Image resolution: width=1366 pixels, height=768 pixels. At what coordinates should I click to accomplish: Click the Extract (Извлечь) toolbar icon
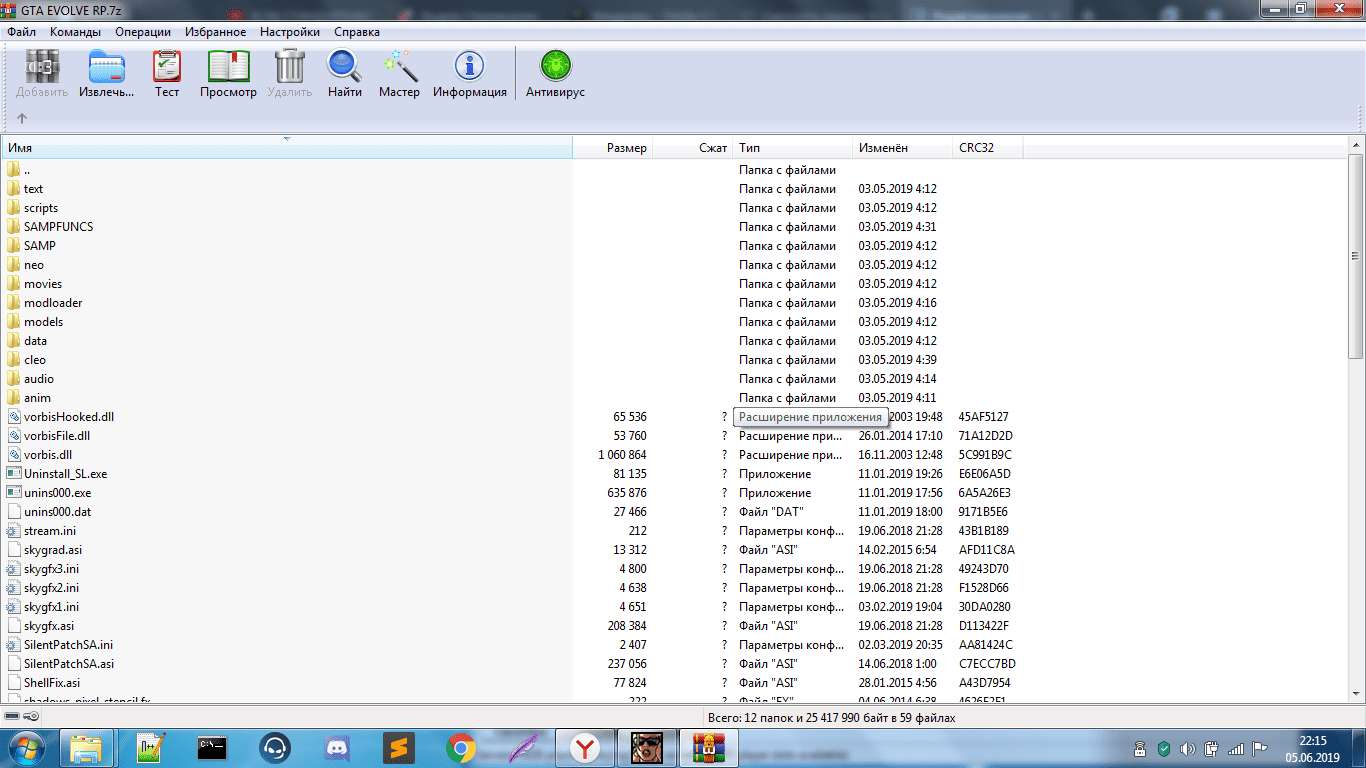[x=106, y=74]
